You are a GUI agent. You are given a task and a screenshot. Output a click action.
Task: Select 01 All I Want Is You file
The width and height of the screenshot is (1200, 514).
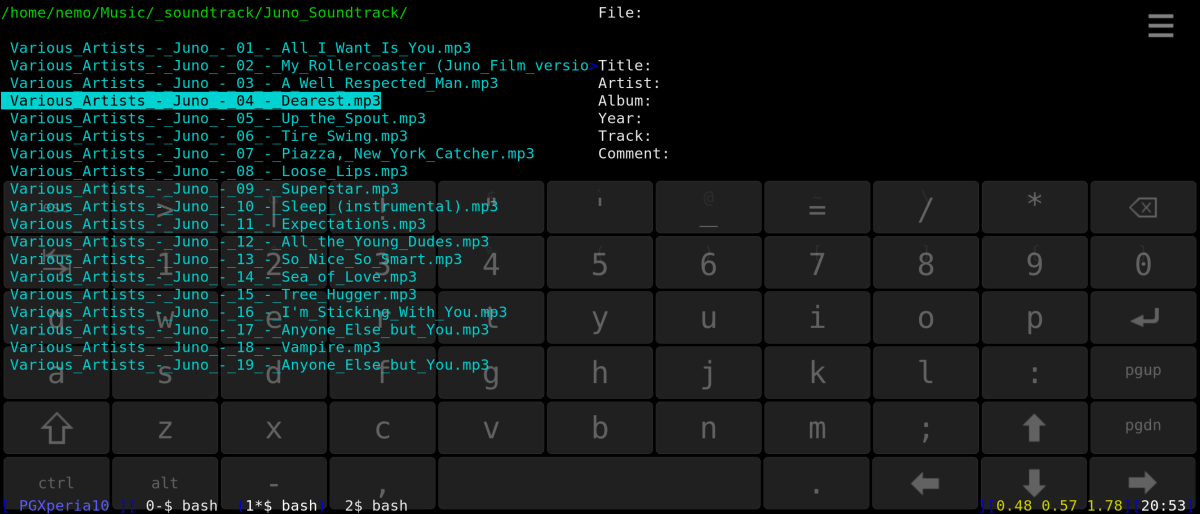pyautogui.click(x=240, y=48)
